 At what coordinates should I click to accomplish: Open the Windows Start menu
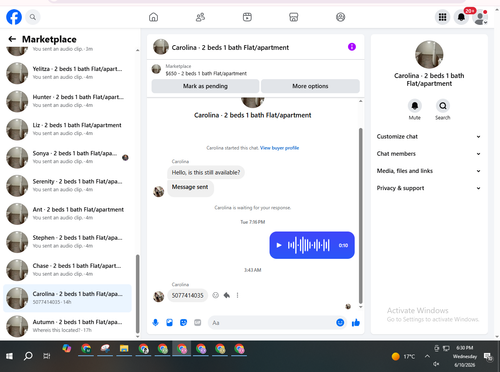(x=9, y=356)
